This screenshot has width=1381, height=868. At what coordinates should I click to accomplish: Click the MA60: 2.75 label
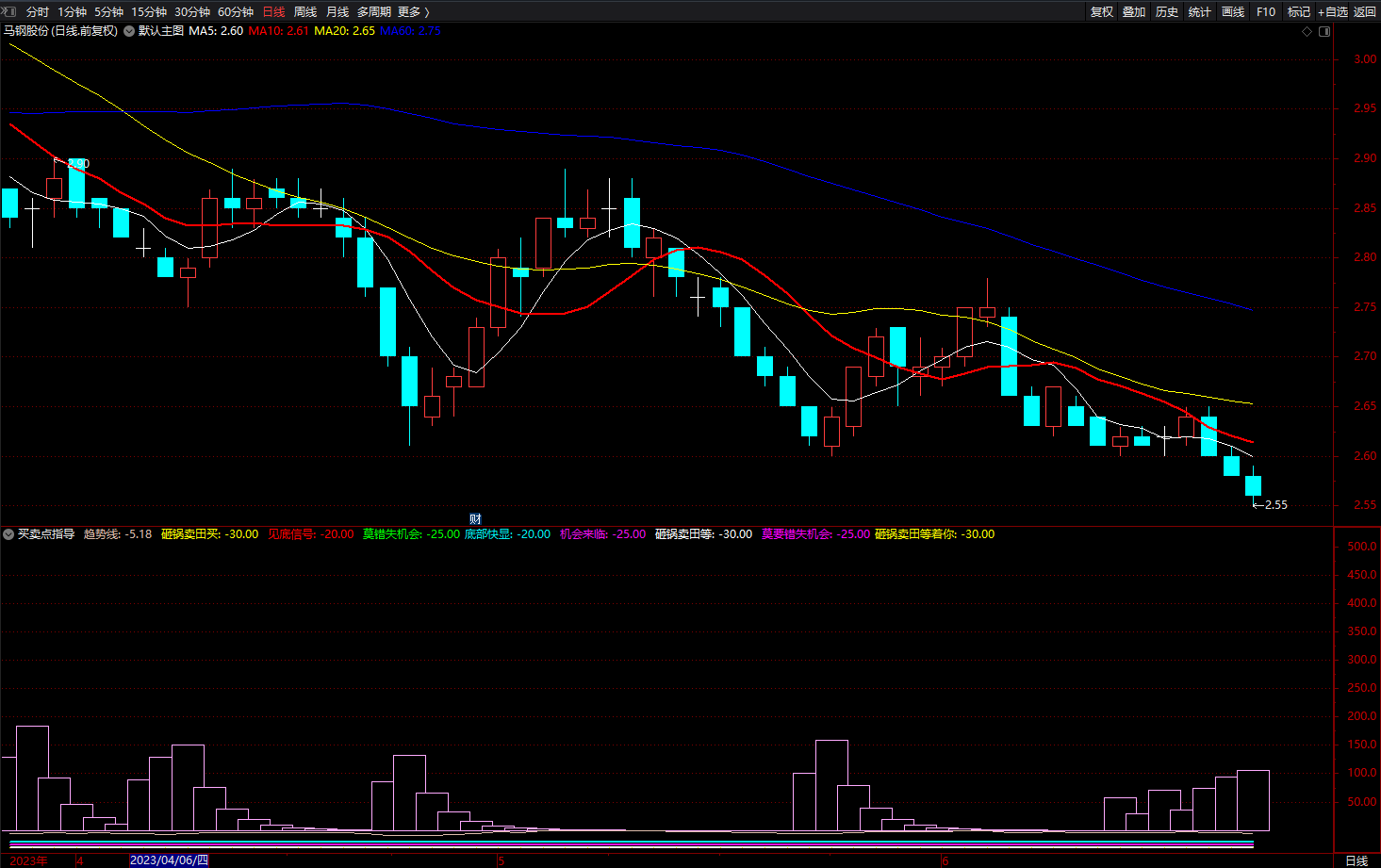[410, 31]
